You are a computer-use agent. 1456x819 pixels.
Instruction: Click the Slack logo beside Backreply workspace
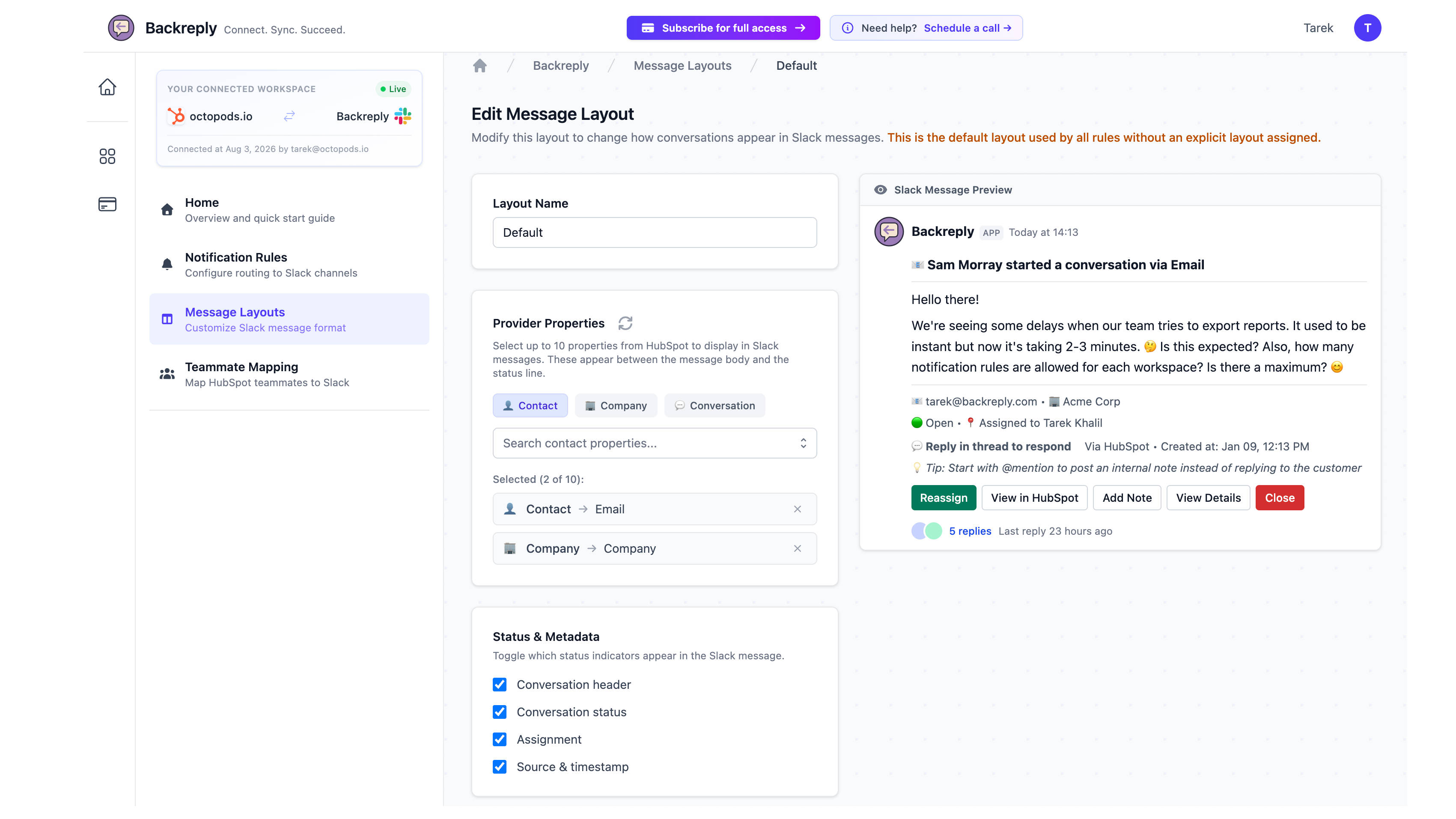tap(402, 116)
